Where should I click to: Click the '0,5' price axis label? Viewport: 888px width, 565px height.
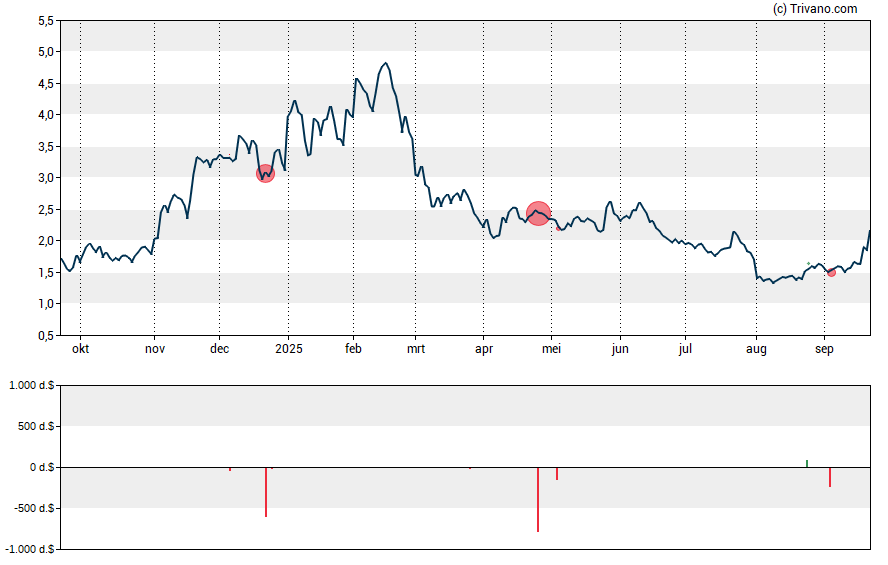pyautogui.click(x=46, y=336)
